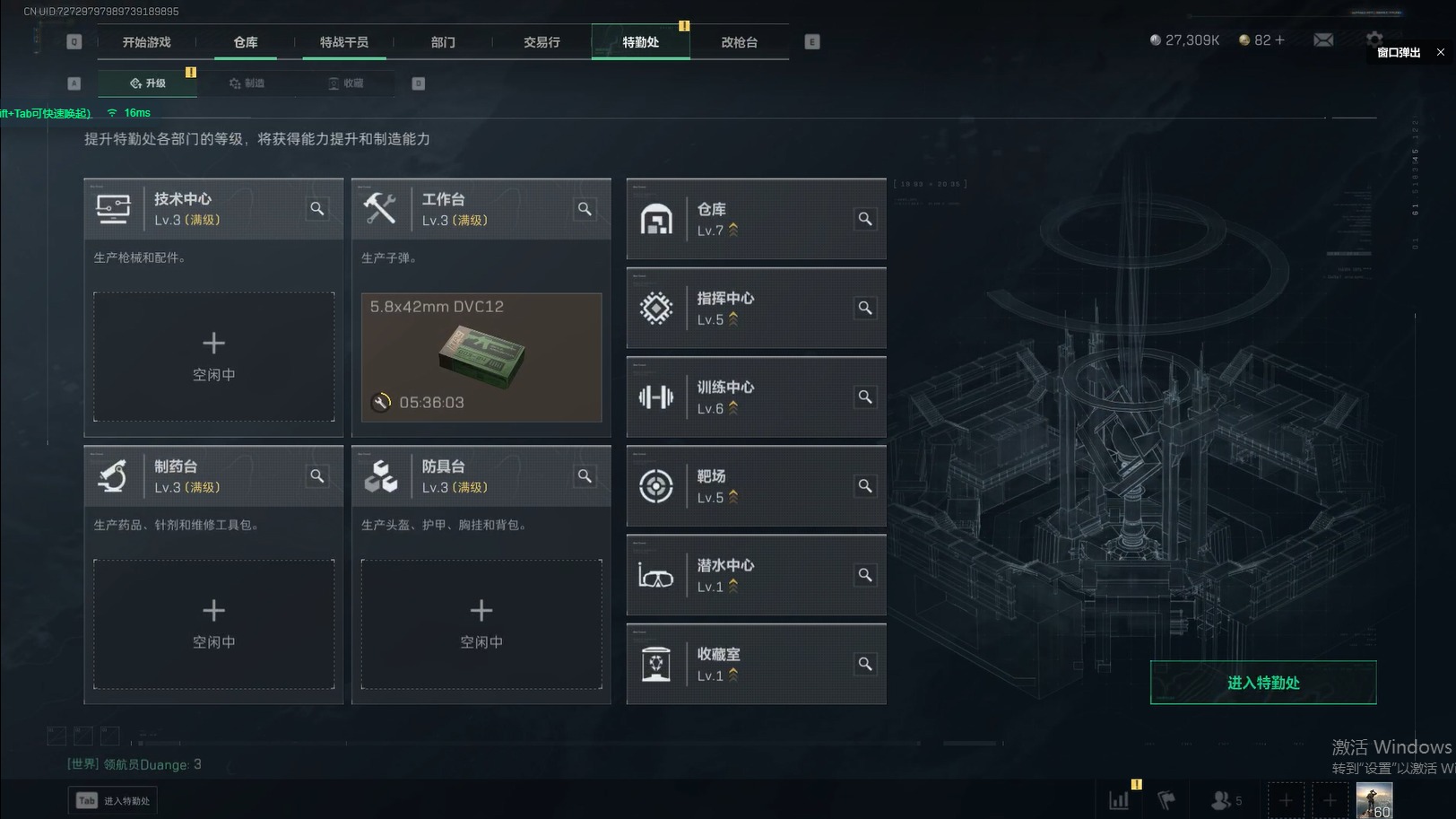This screenshot has height=819, width=1456.
Task: Add production in idle 防具台 slot
Action: tap(481, 624)
